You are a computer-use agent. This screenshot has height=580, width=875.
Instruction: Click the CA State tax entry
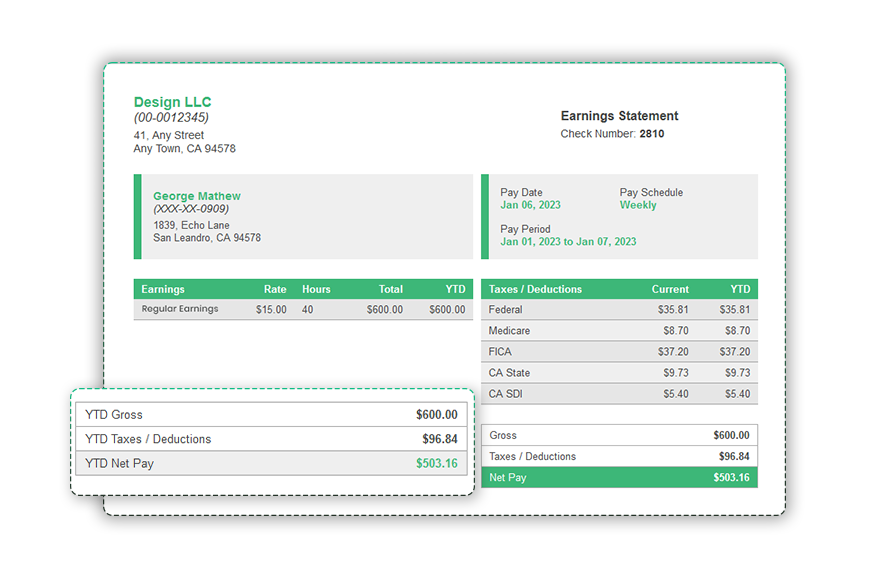506,373
